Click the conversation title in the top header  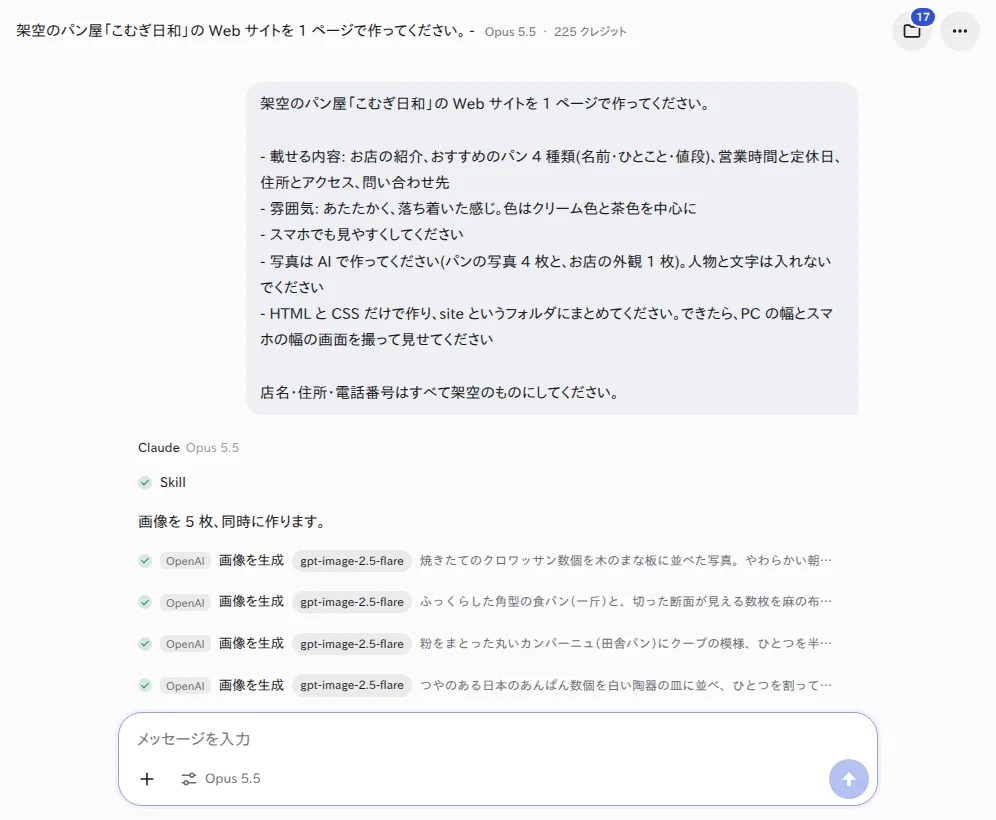[x=245, y=31]
